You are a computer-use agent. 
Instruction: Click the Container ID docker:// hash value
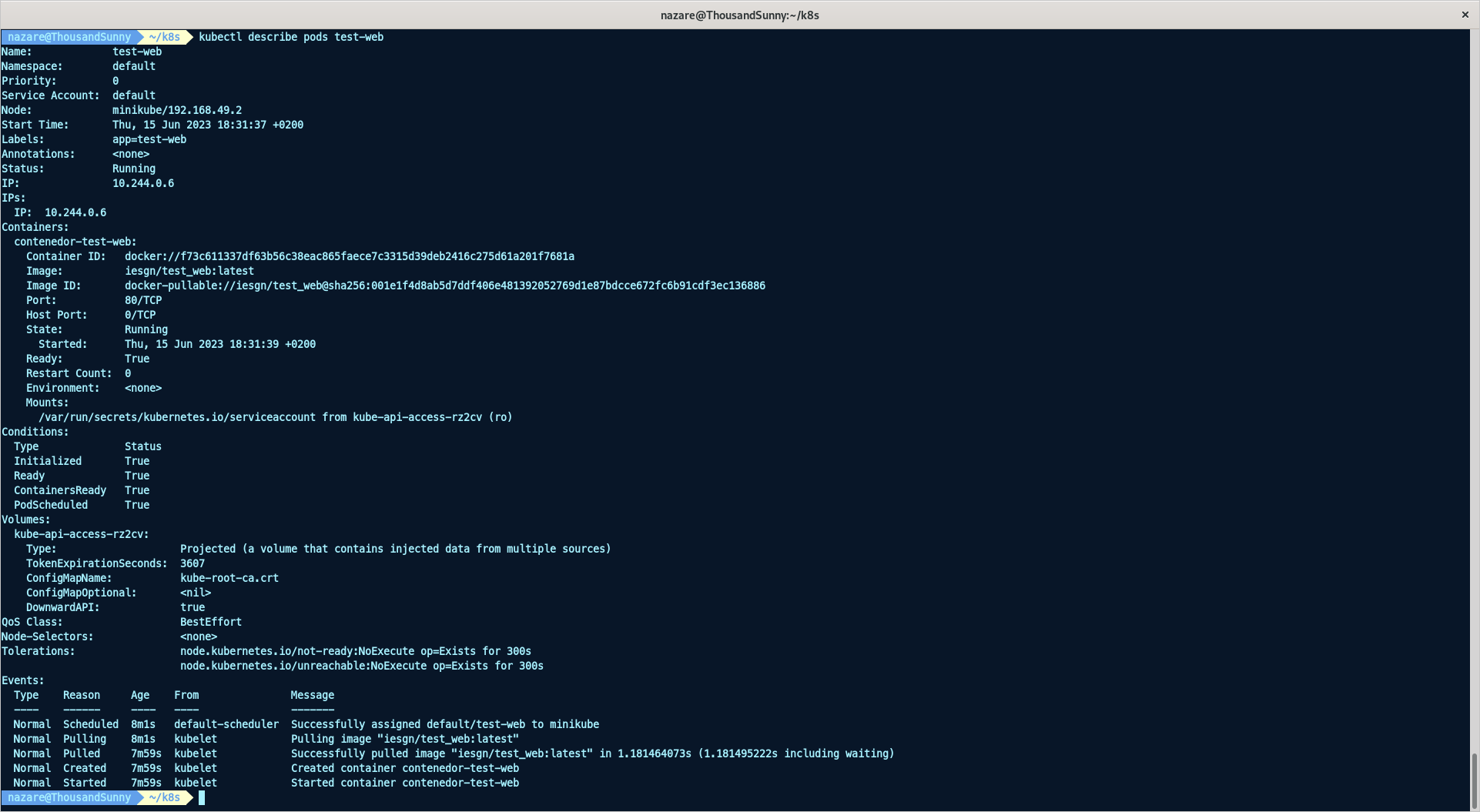click(349, 256)
